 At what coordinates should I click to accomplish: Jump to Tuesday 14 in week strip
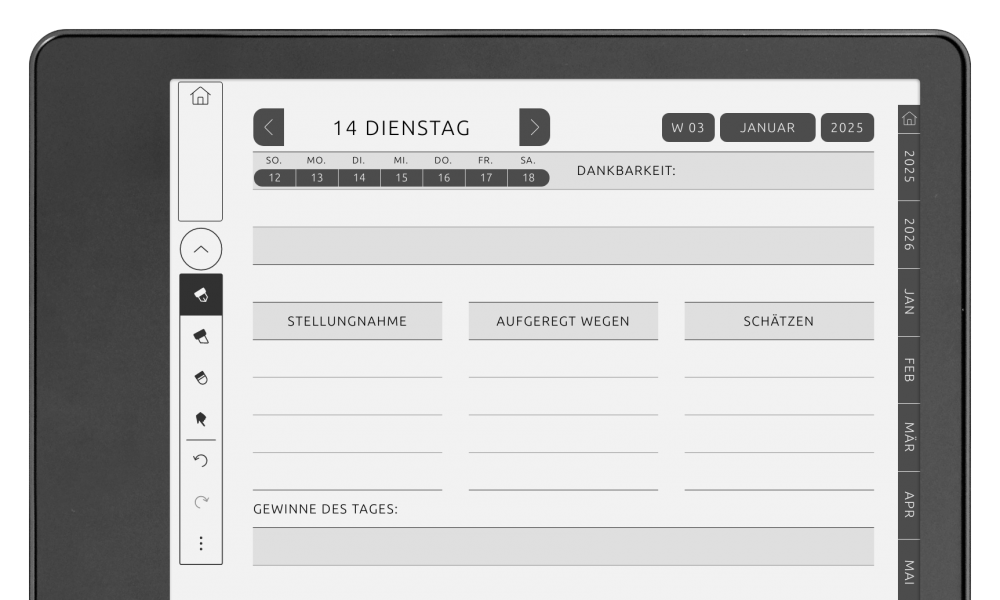click(x=359, y=178)
